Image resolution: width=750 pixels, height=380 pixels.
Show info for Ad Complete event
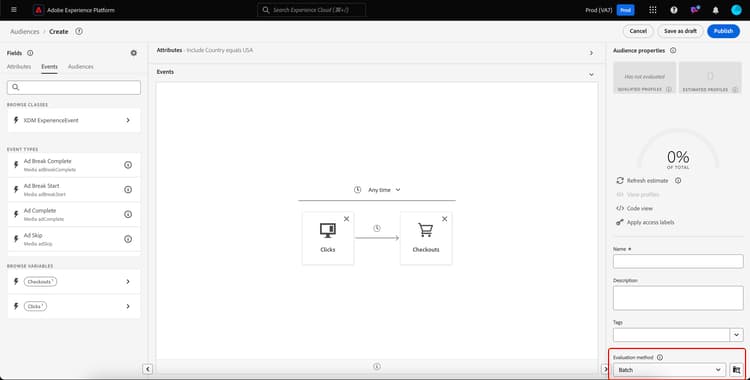[128, 214]
